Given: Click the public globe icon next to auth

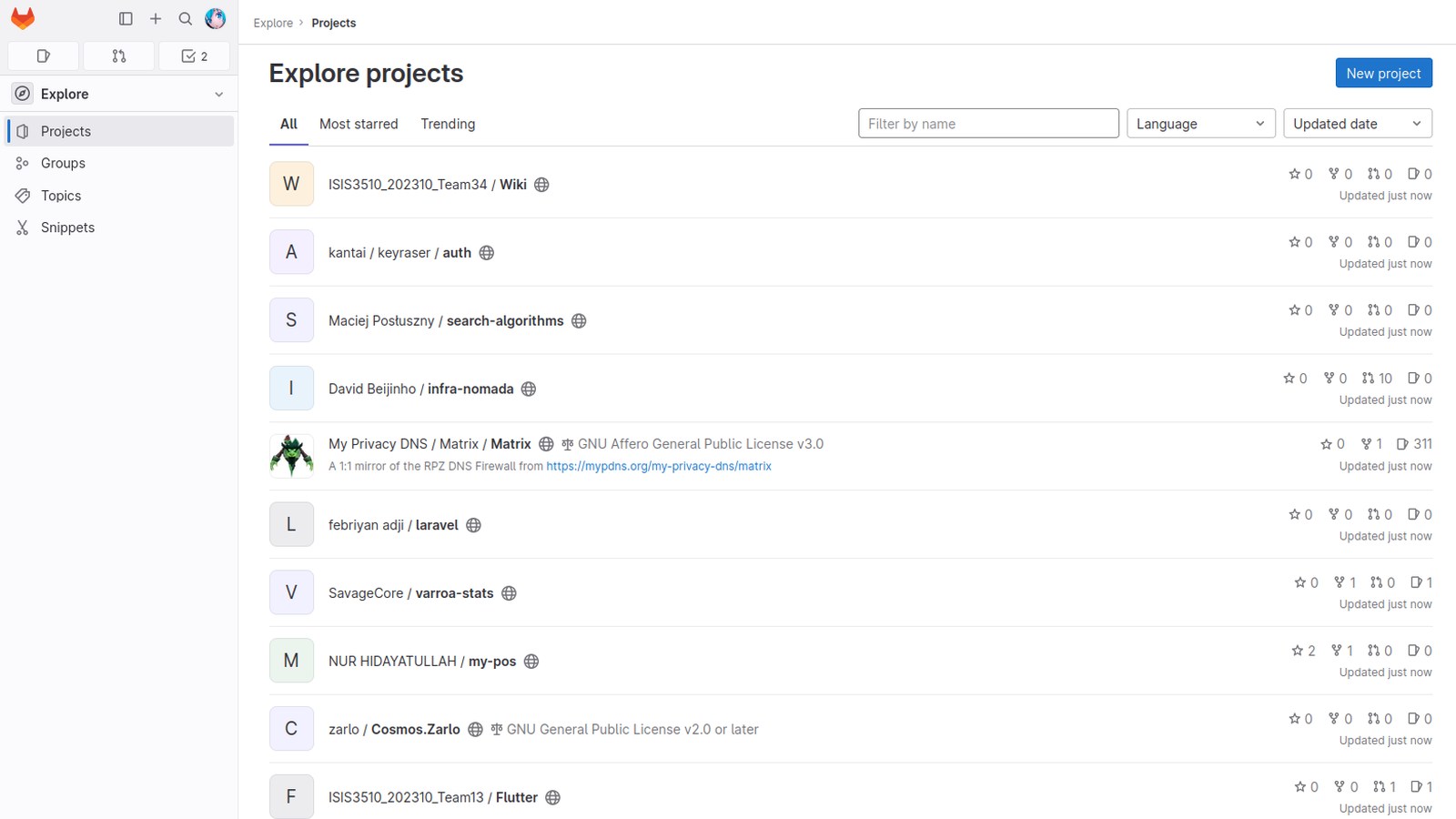Looking at the screenshot, I should [x=487, y=253].
